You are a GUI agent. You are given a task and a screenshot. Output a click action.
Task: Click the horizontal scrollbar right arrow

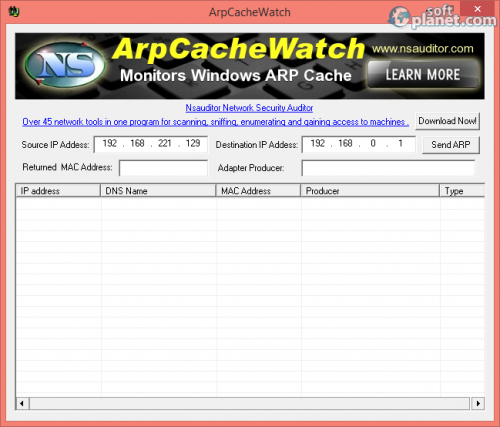tap(478, 403)
